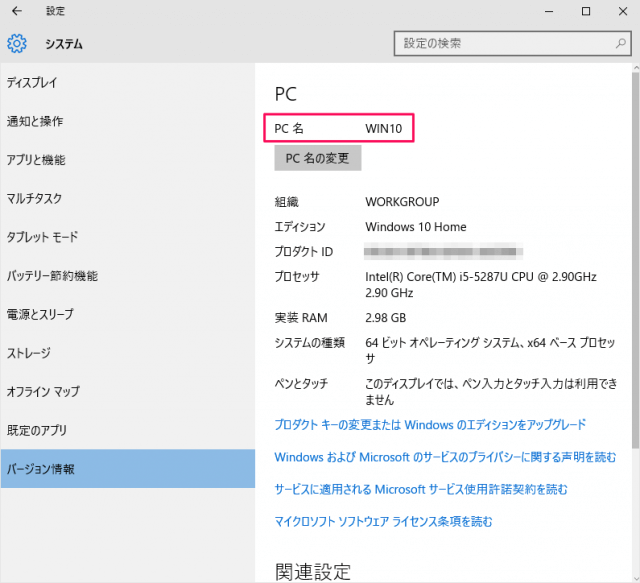Viewport: 640px width, 583px height.
Task: Click the 2.98 GB RAM value
Action: [x=385, y=318]
